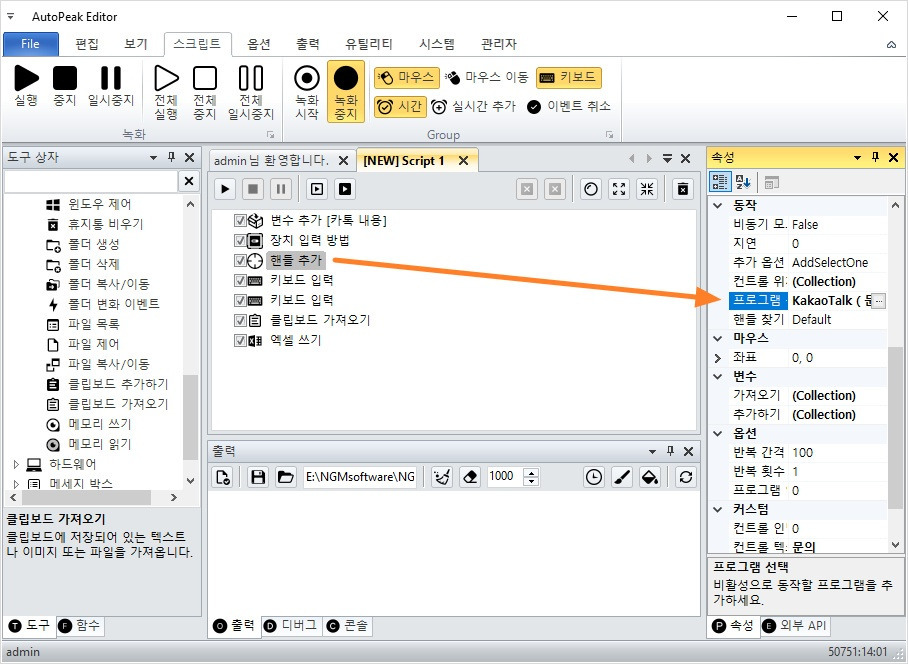Click the output paint bucket icon
The width and height of the screenshot is (908, 664).
click(x=650, y=477)
